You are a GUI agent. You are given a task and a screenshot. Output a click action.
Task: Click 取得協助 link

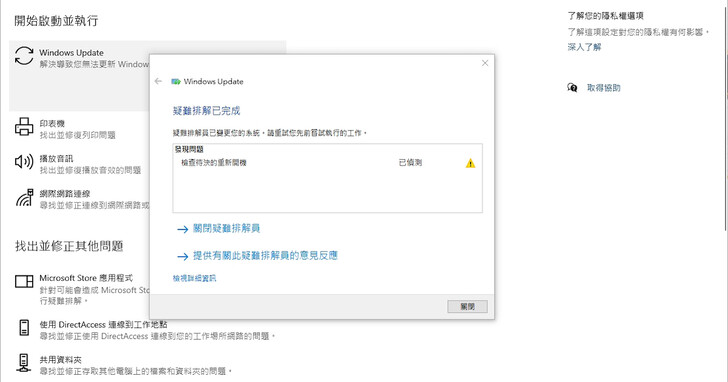tap(604, 88)
